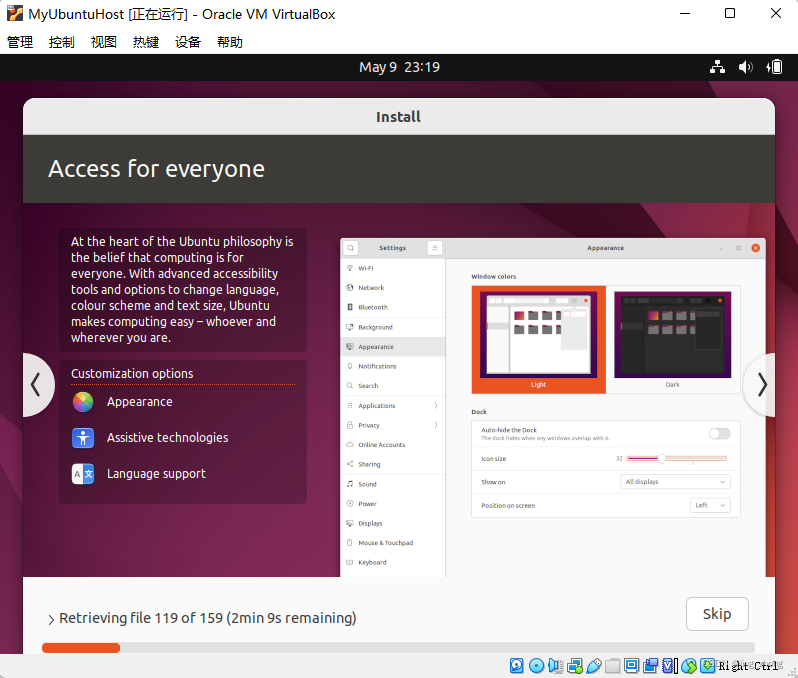Click the Right Ctrl host key label
The width and height of the screenshot is (798, 678).
(748, 666)
